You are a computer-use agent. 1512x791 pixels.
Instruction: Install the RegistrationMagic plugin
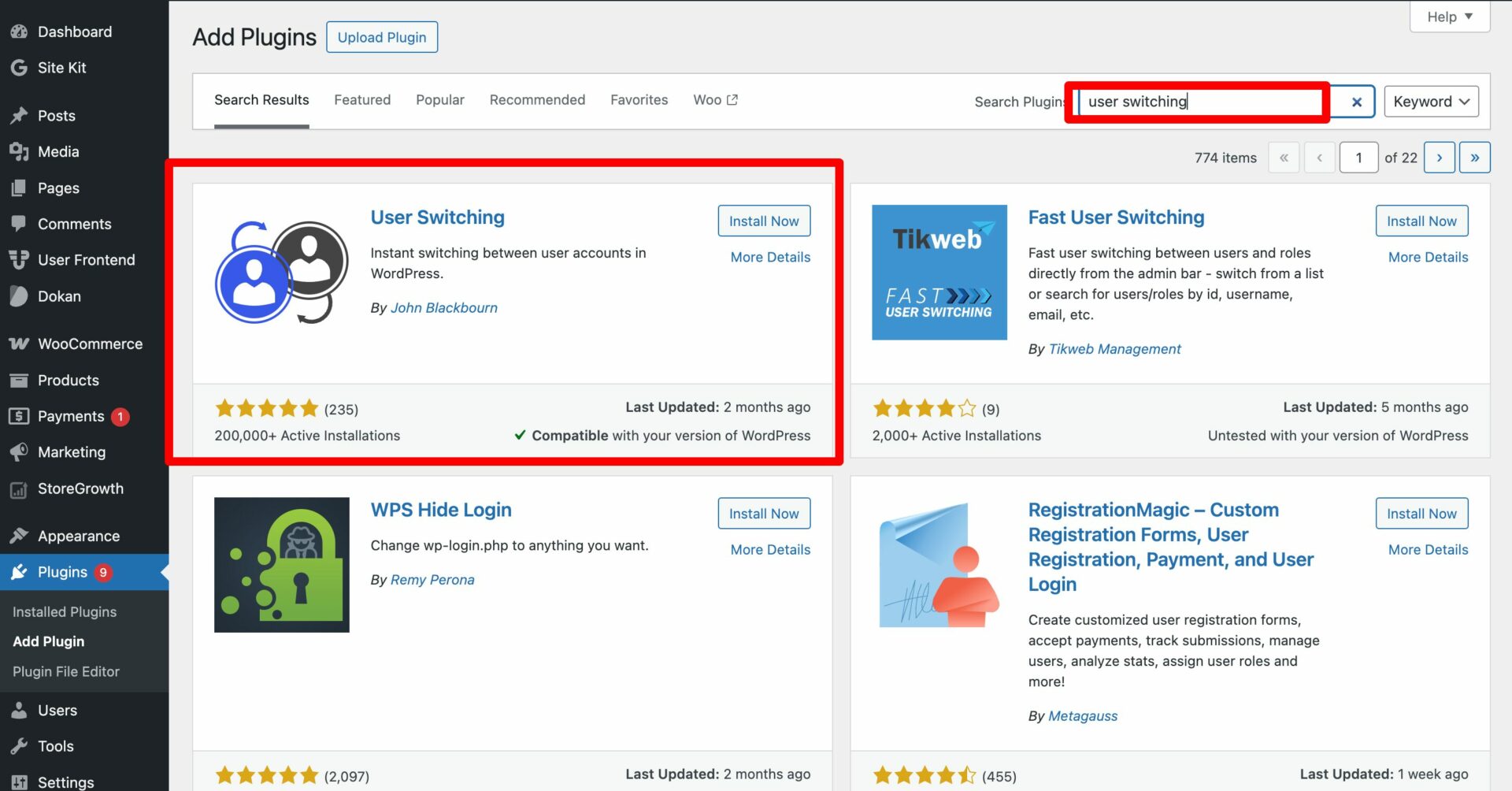point(1421,514)
